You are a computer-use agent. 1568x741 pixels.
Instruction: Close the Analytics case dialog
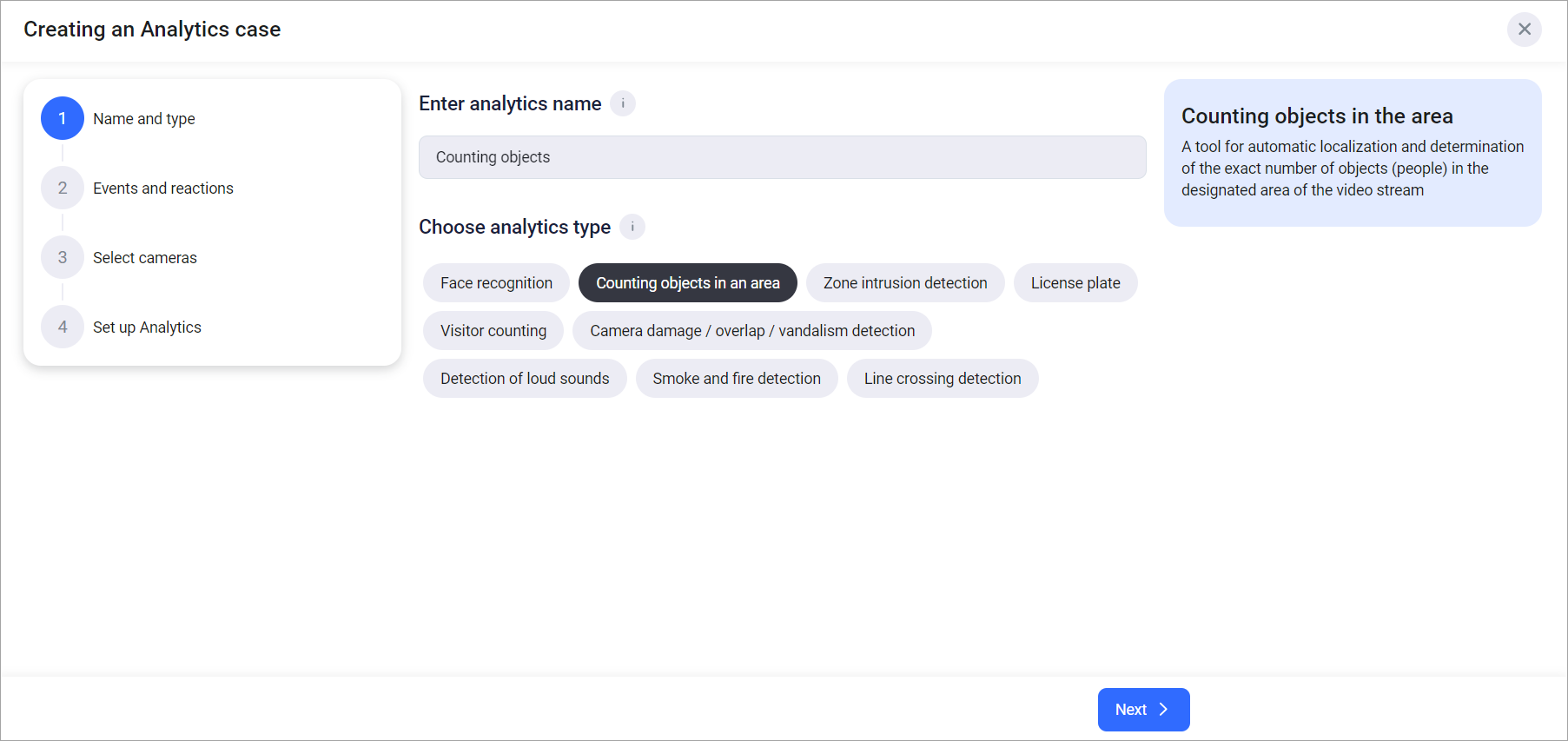(1524, 30)
